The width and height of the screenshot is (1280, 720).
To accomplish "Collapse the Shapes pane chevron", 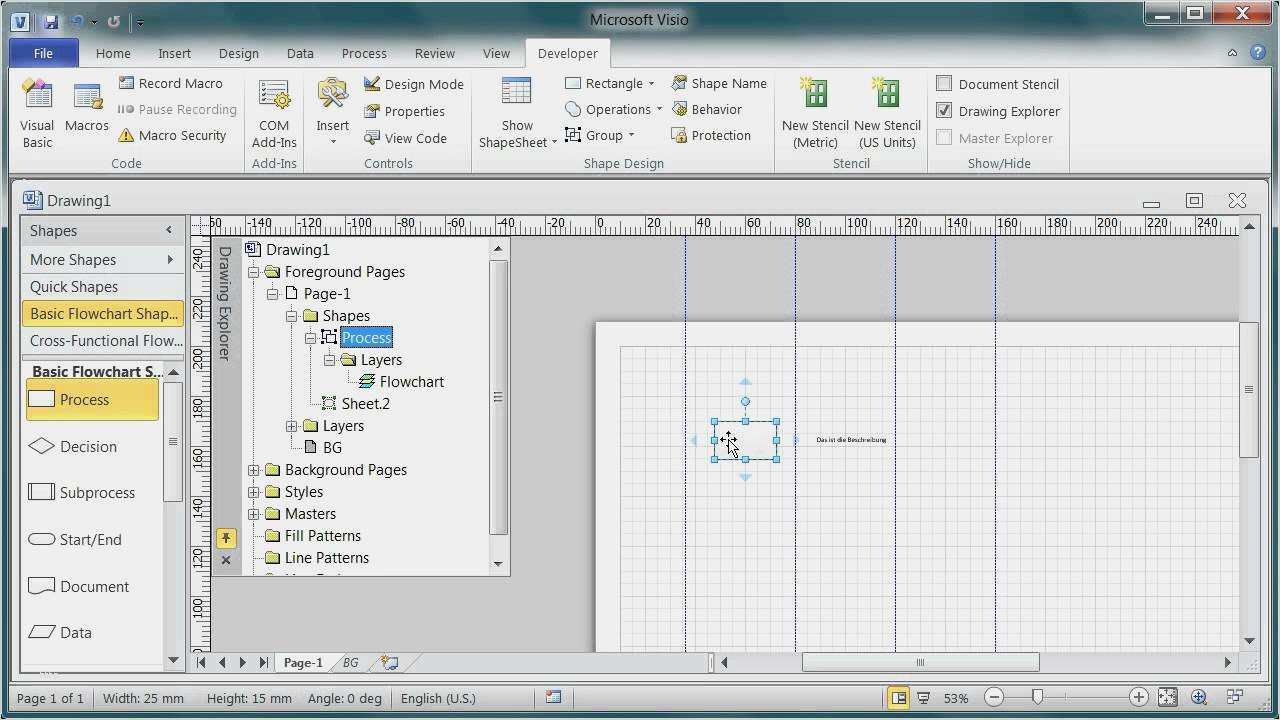I will 169,230.
